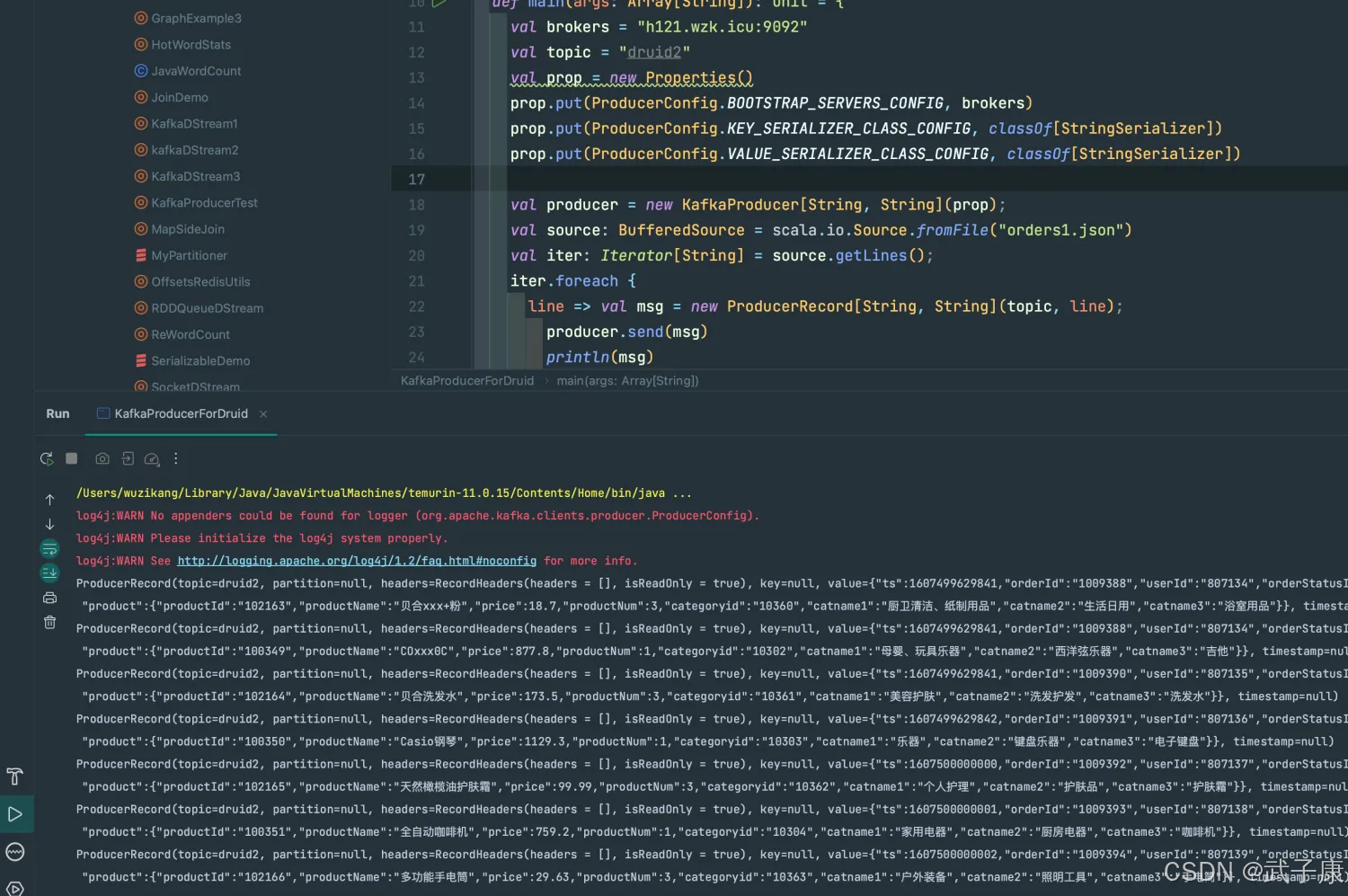Clear console with the trash icon
Viewport: 1348px width, 896px height.
(x=49, y=623)
